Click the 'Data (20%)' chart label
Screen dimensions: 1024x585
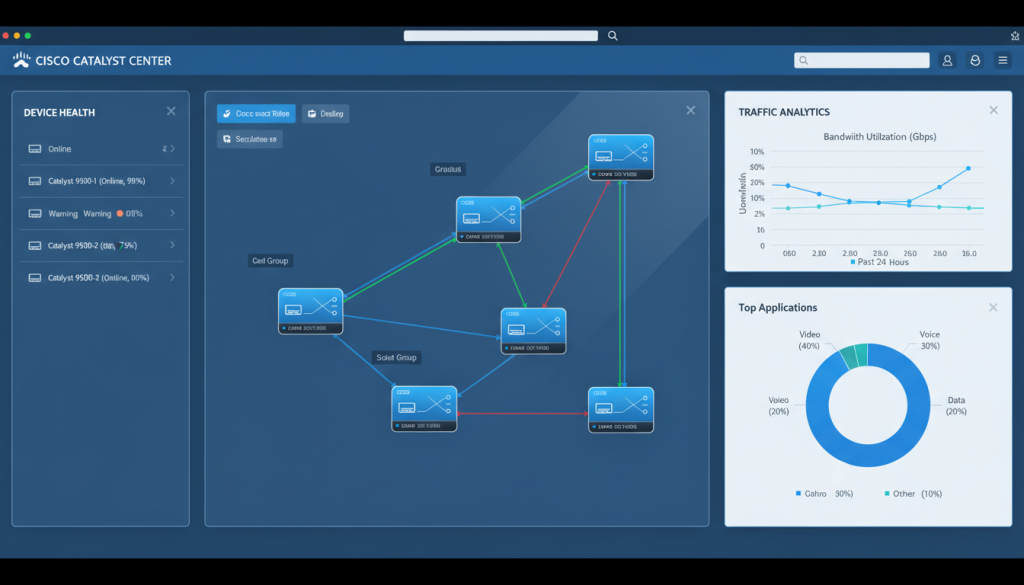point(956,405)
